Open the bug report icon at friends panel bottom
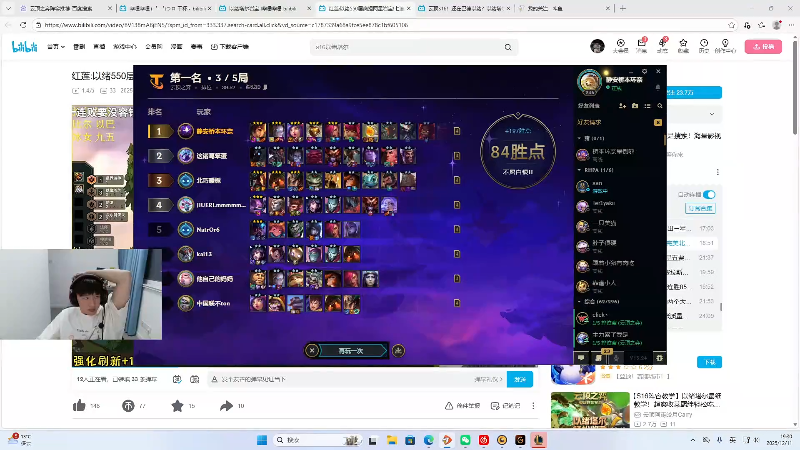800x450 pixels. point(659,358)
